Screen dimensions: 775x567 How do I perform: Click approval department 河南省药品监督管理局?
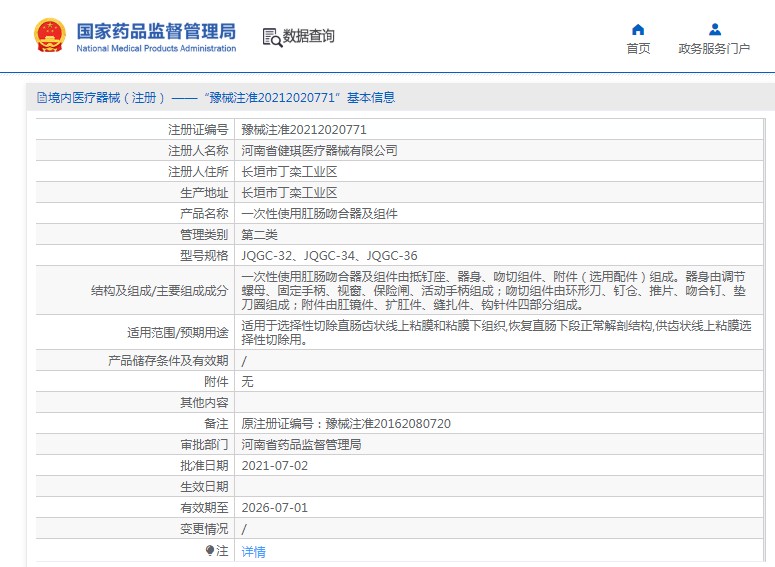point(301,444)
